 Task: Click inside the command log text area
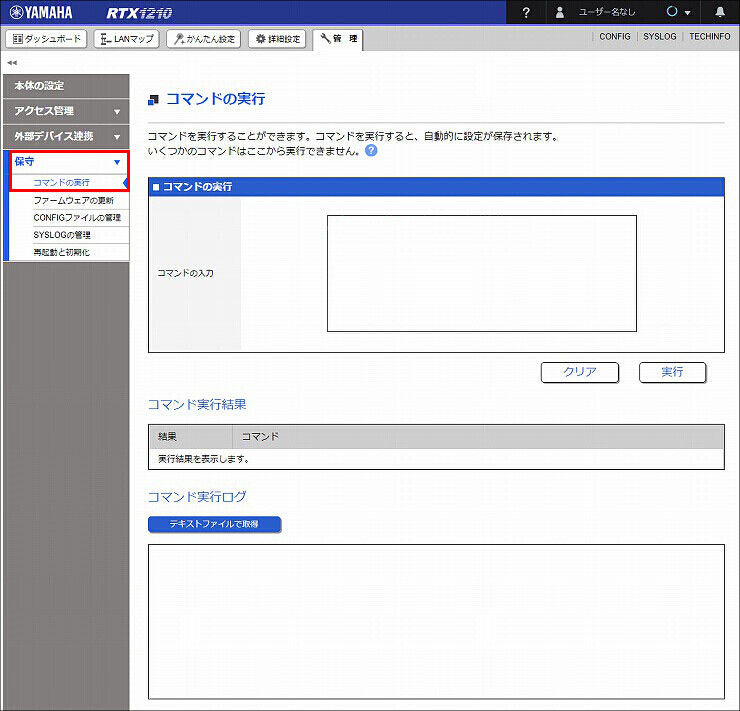click(437, 622)
